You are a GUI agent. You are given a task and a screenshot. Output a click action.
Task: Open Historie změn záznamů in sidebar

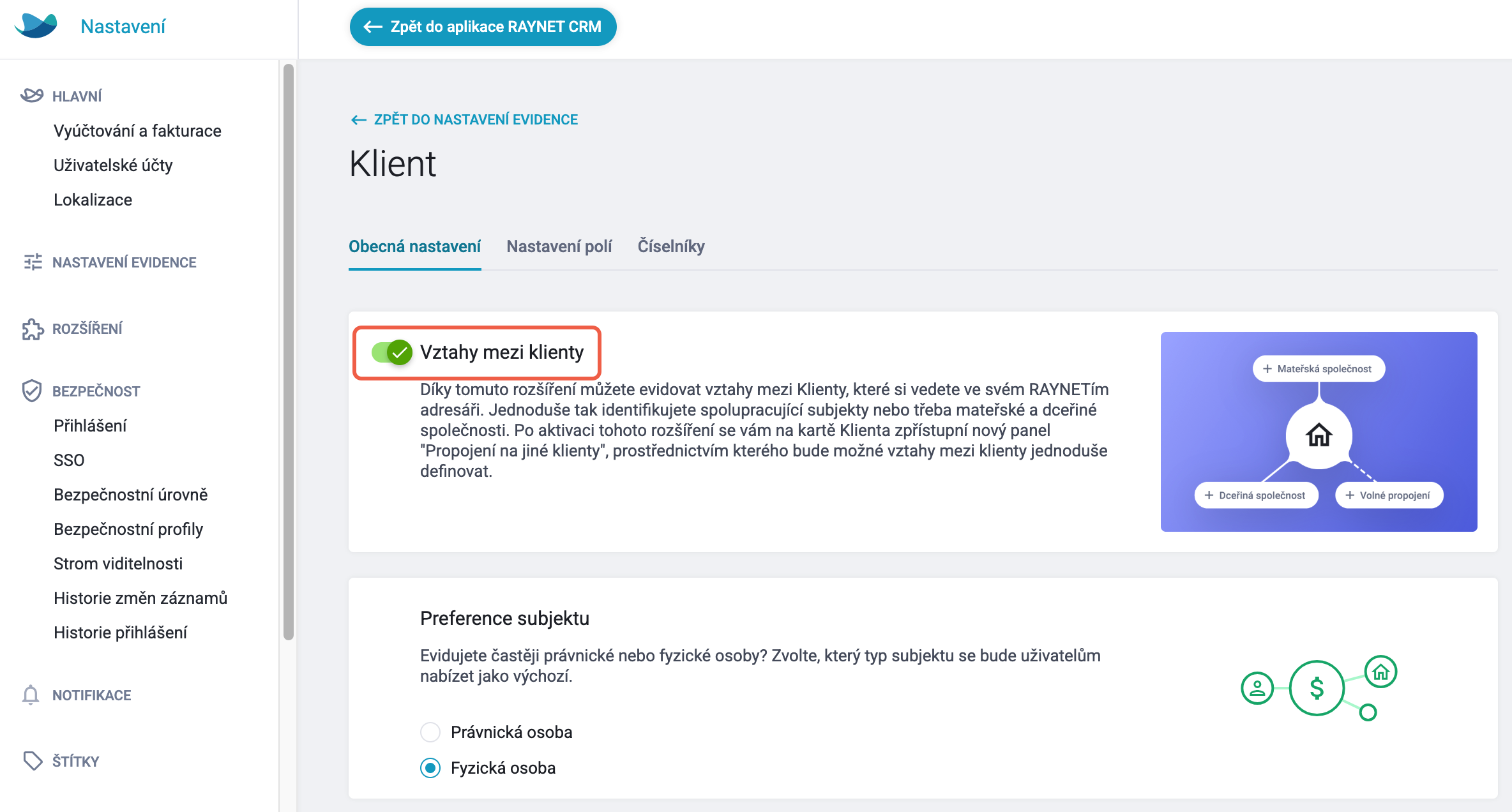point(140,598)
